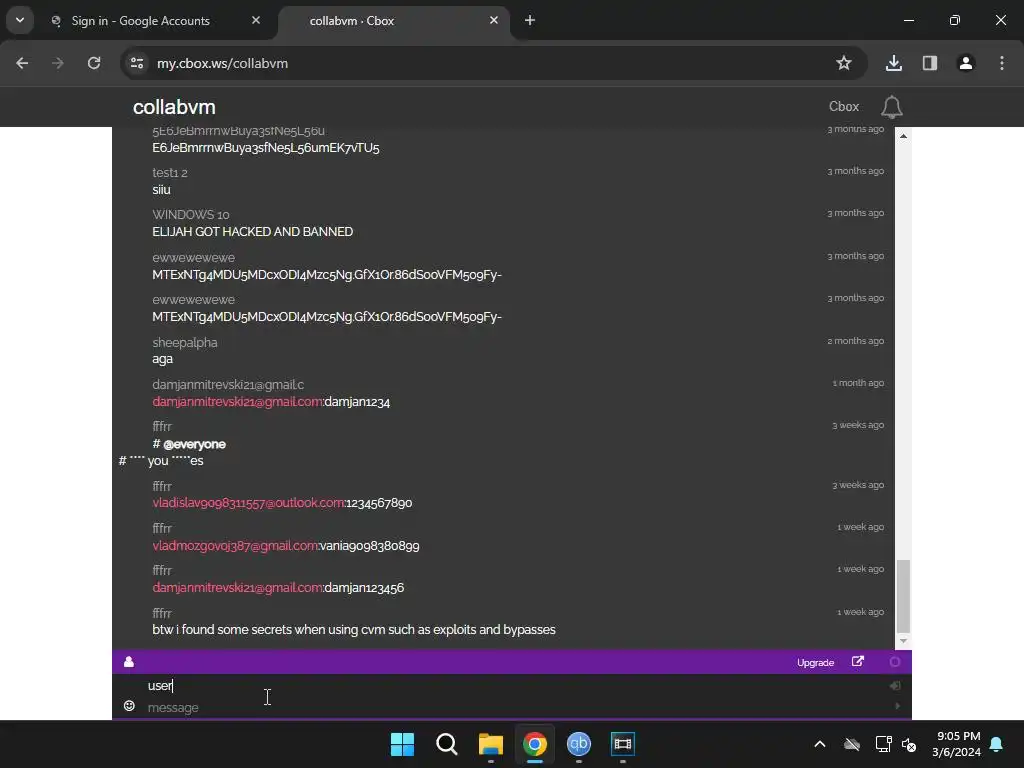This screenshot has width=1024, height=768.
Task: Pop out the chat with external-link icon
Action: [857, 662]
